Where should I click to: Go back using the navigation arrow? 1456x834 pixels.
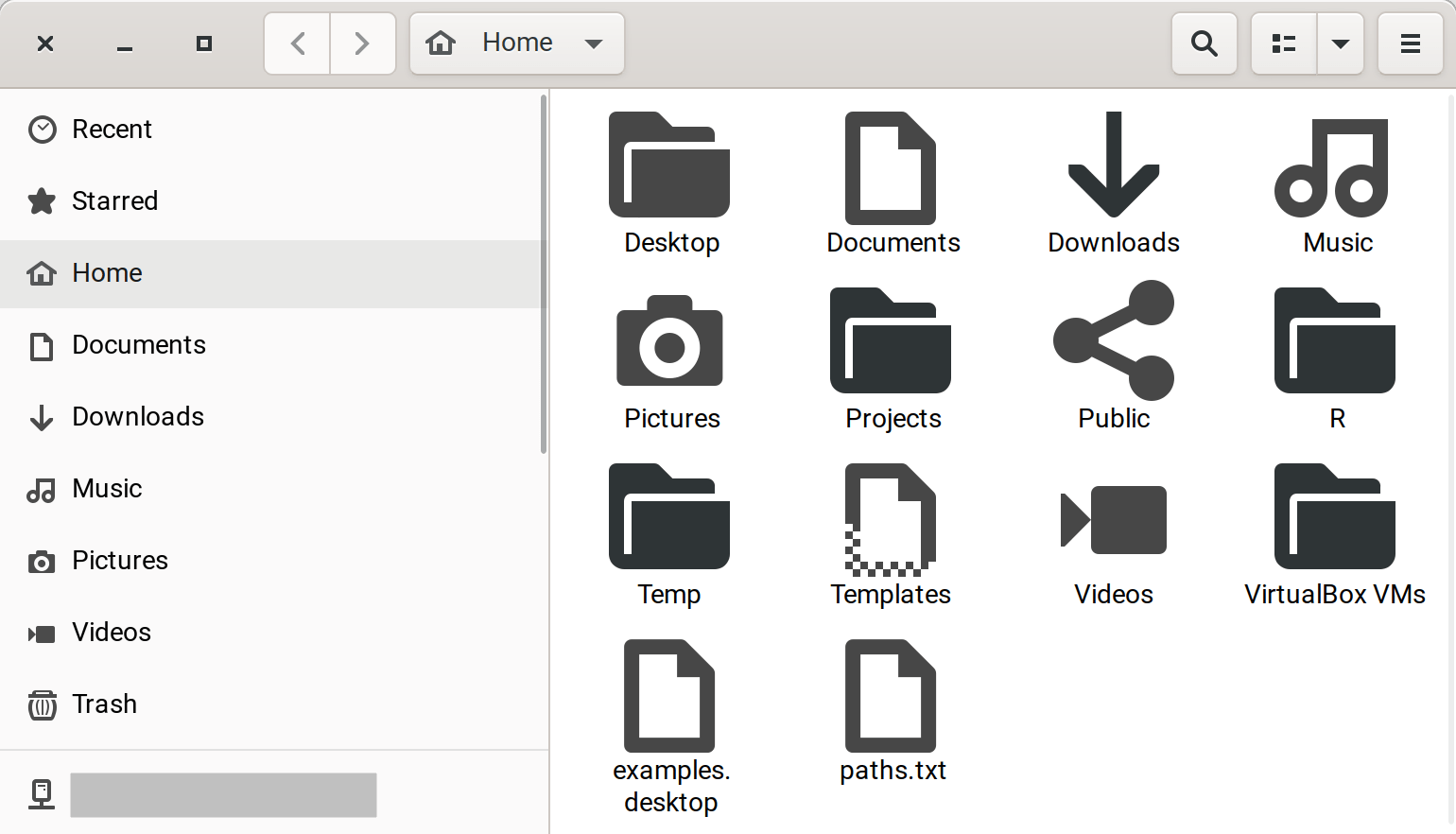tap(296, 43)
